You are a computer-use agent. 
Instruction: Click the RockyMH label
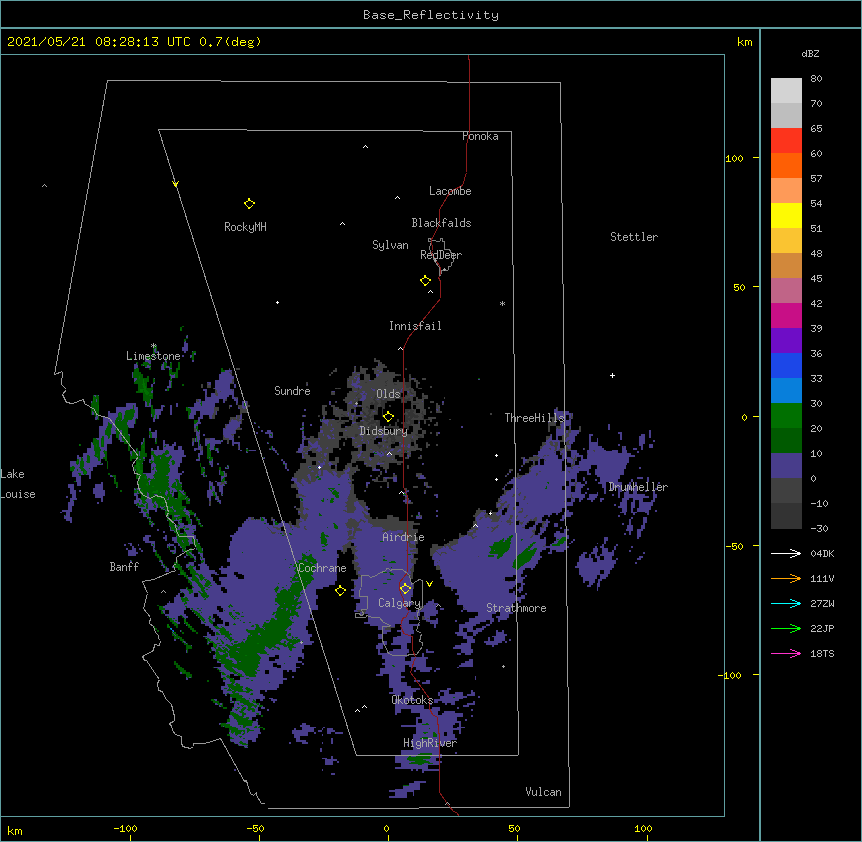[245, 227]
